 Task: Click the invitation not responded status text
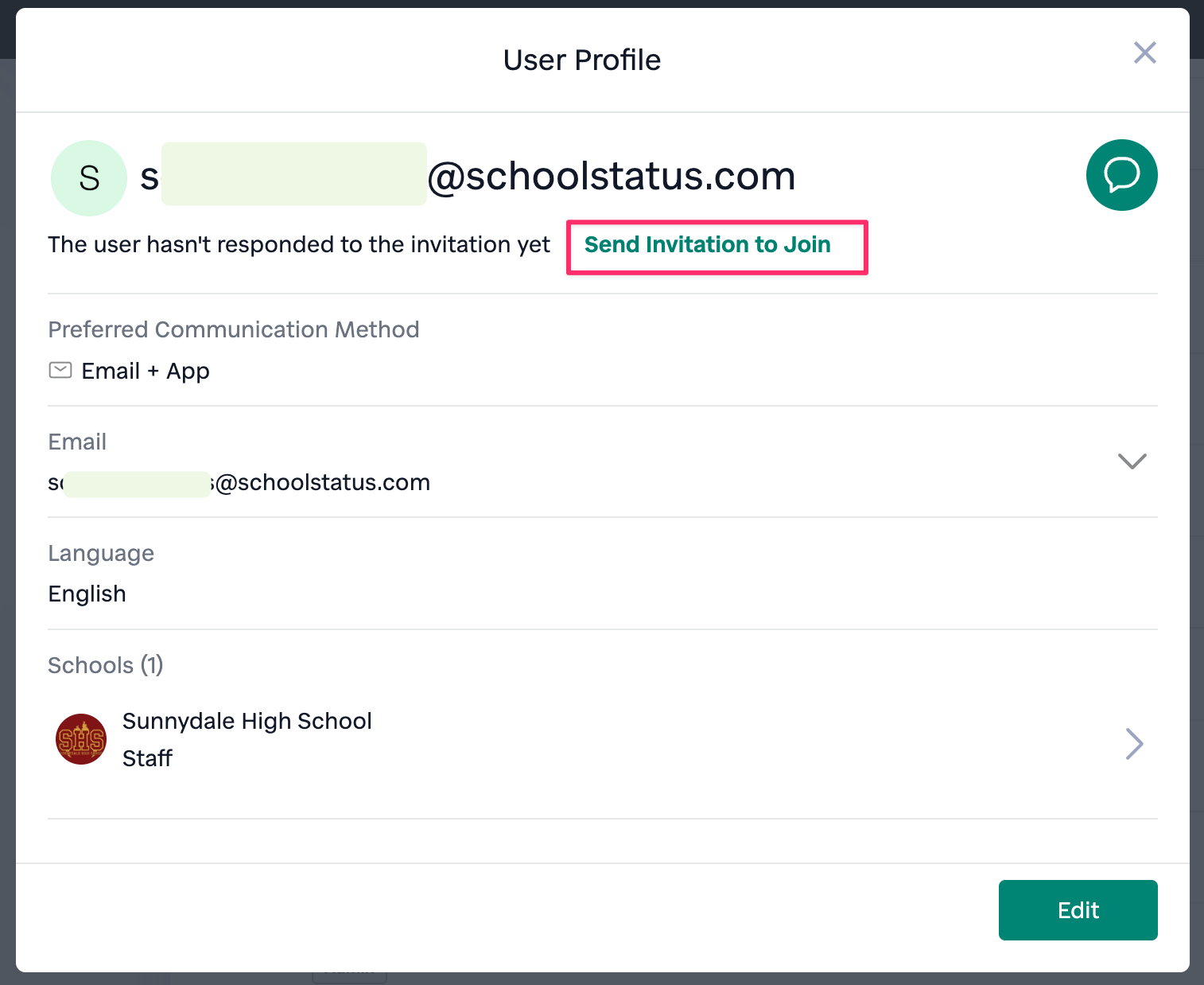pos(299,244)
